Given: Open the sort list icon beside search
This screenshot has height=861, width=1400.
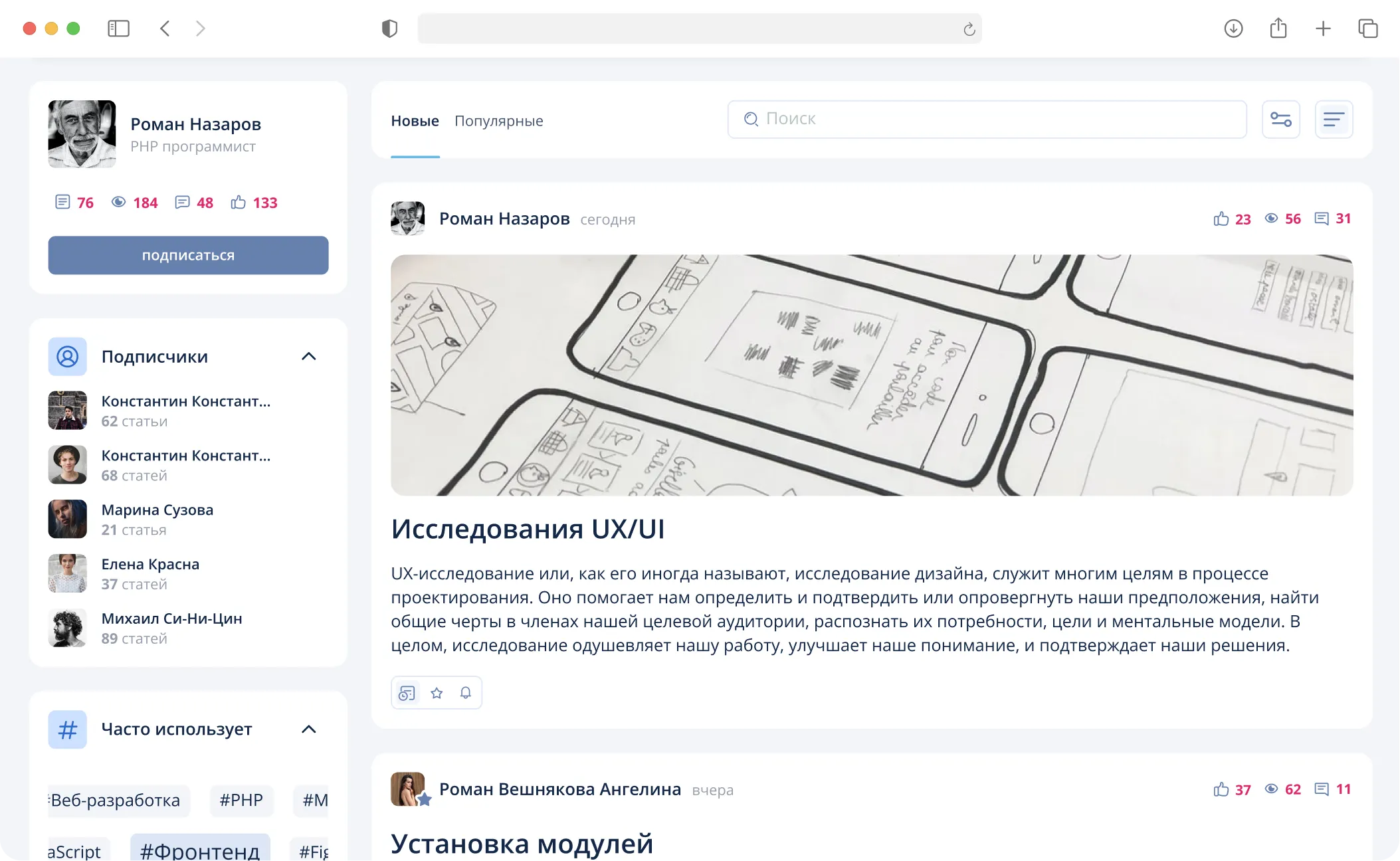Looking at the screenshot, I should point(1334,120).
